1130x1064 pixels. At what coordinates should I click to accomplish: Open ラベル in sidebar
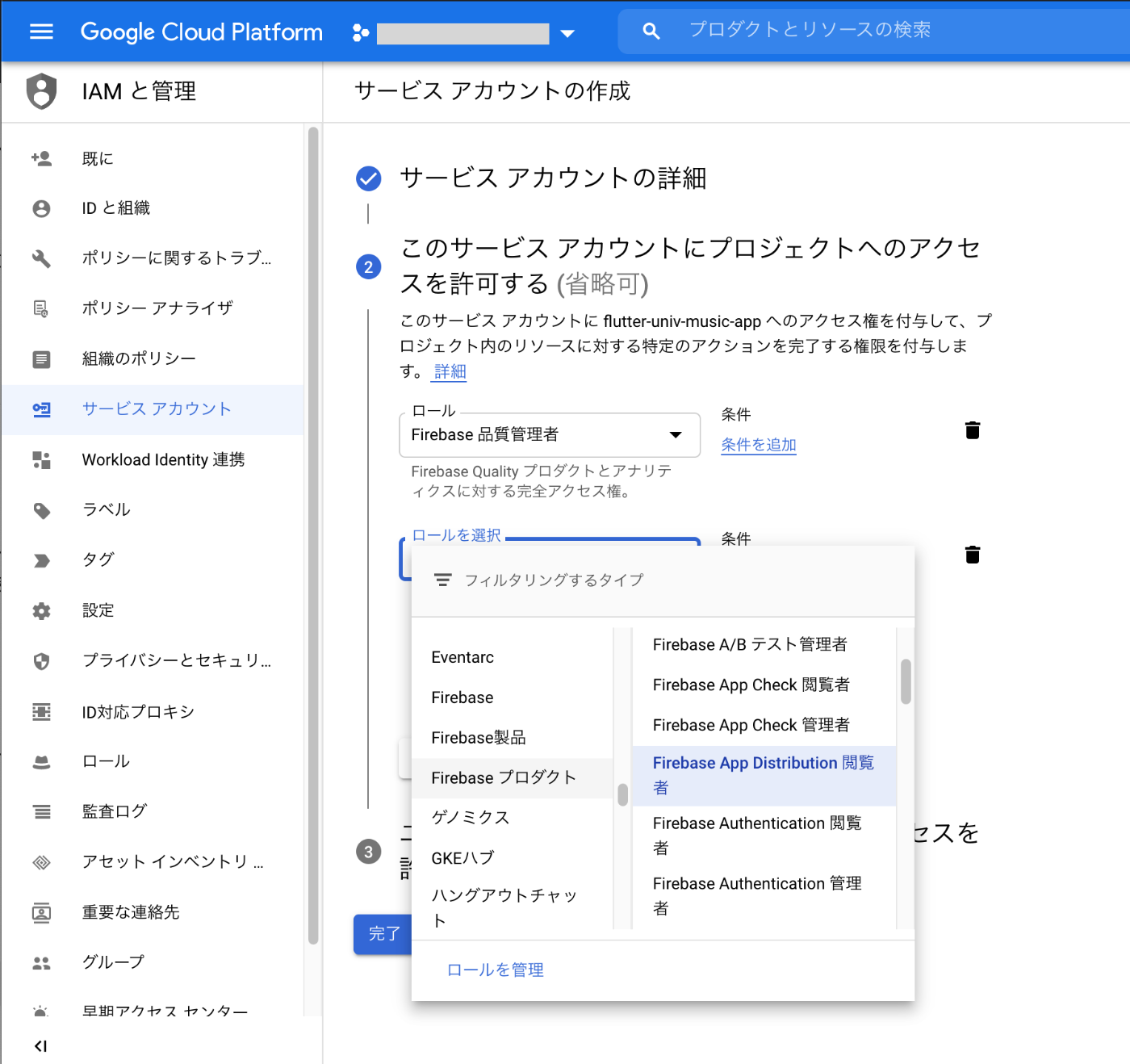pyautogui.click(x=153, y=510)
